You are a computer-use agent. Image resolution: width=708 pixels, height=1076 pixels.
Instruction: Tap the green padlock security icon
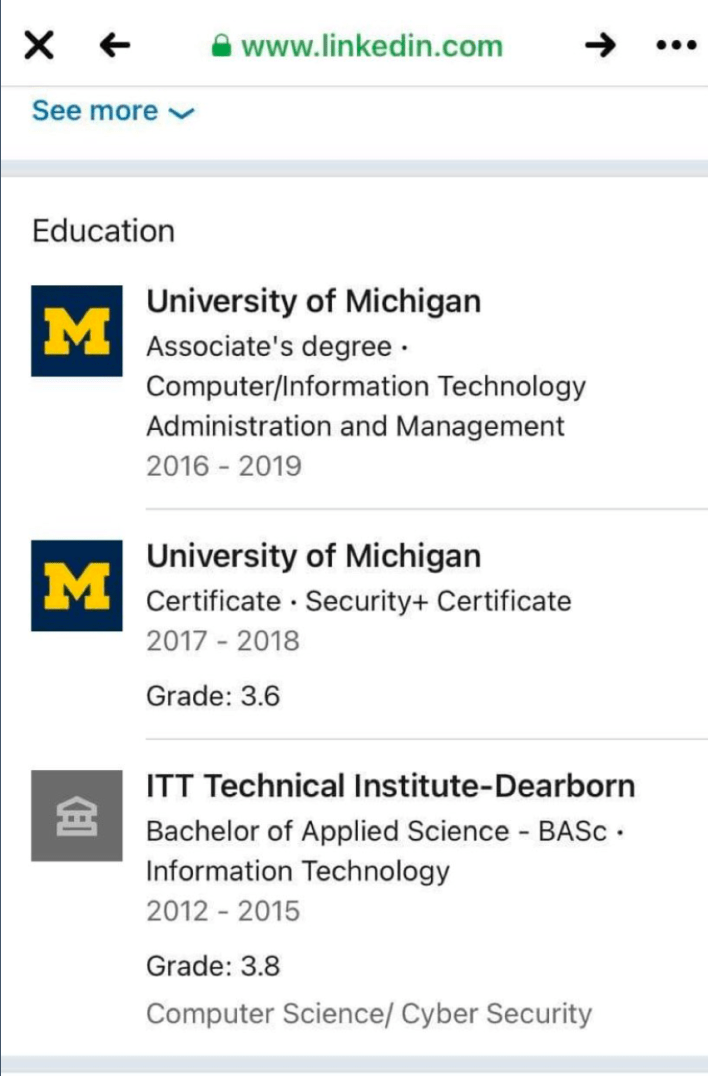coord(221,46)
